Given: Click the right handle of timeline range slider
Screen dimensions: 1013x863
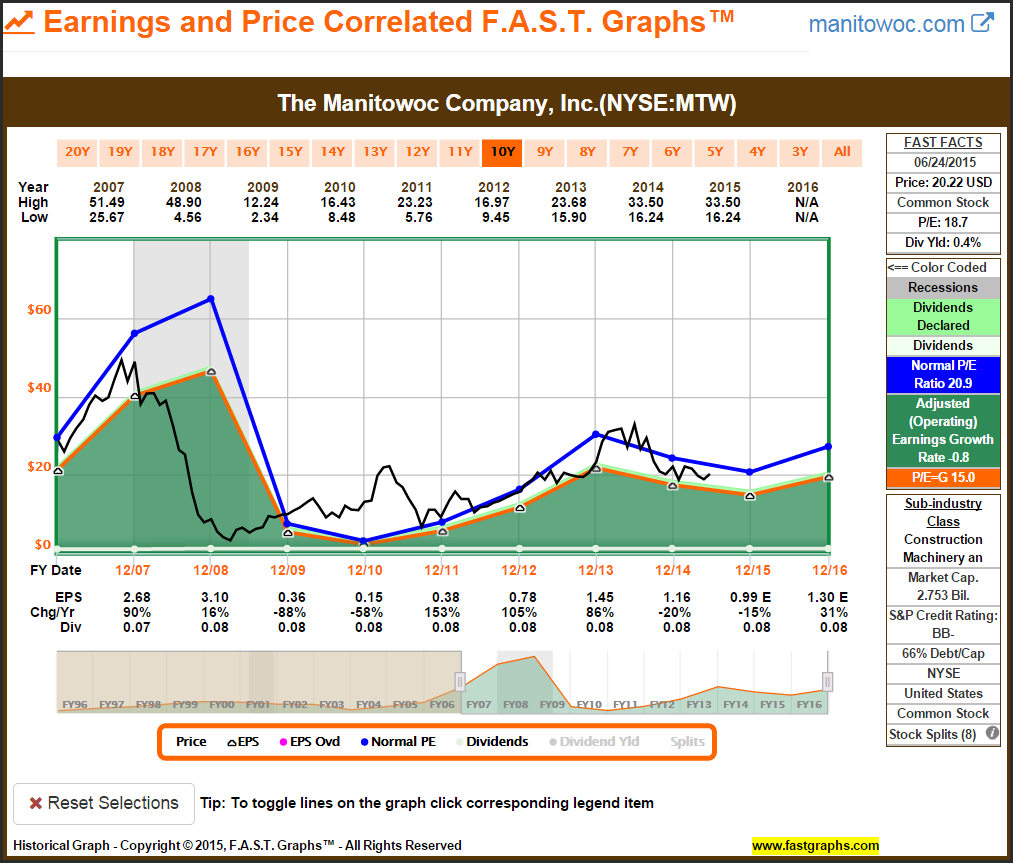Looking at the screenshot, I should (827, 681).
